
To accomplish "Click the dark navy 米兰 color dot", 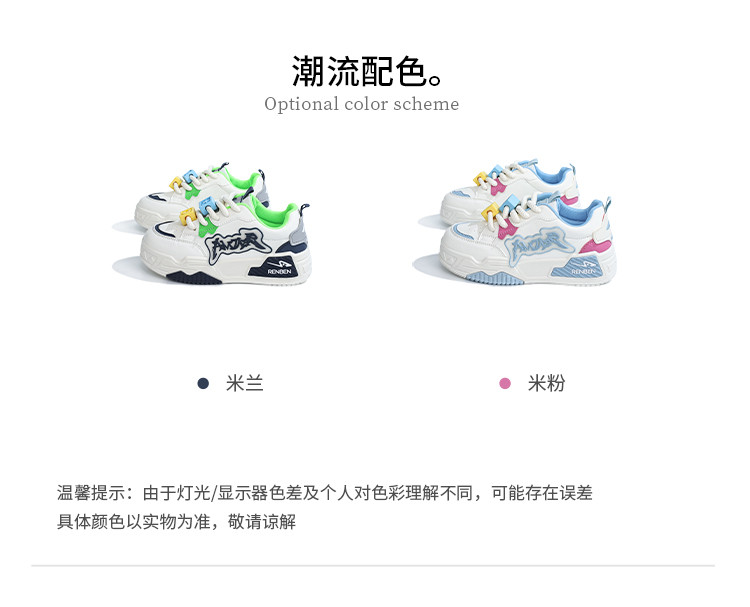I will click(x=203, y=383).
